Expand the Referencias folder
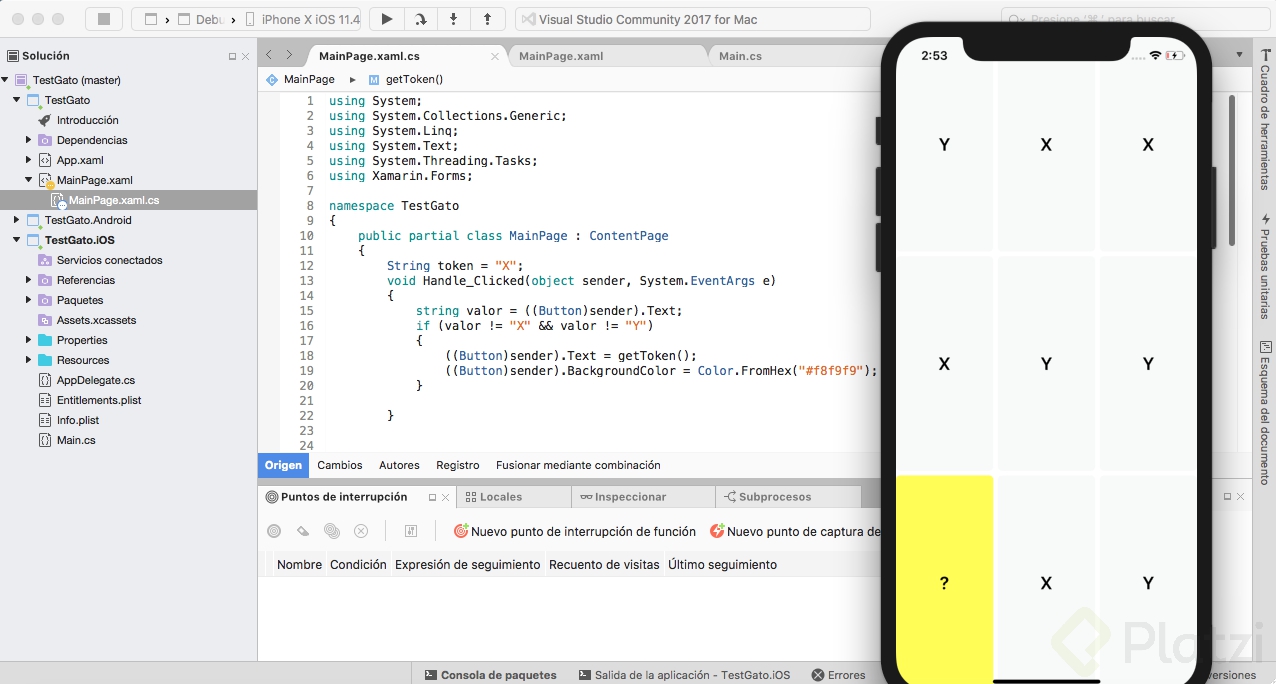Viewport: 1276px width, 684px height. point(29,280)
